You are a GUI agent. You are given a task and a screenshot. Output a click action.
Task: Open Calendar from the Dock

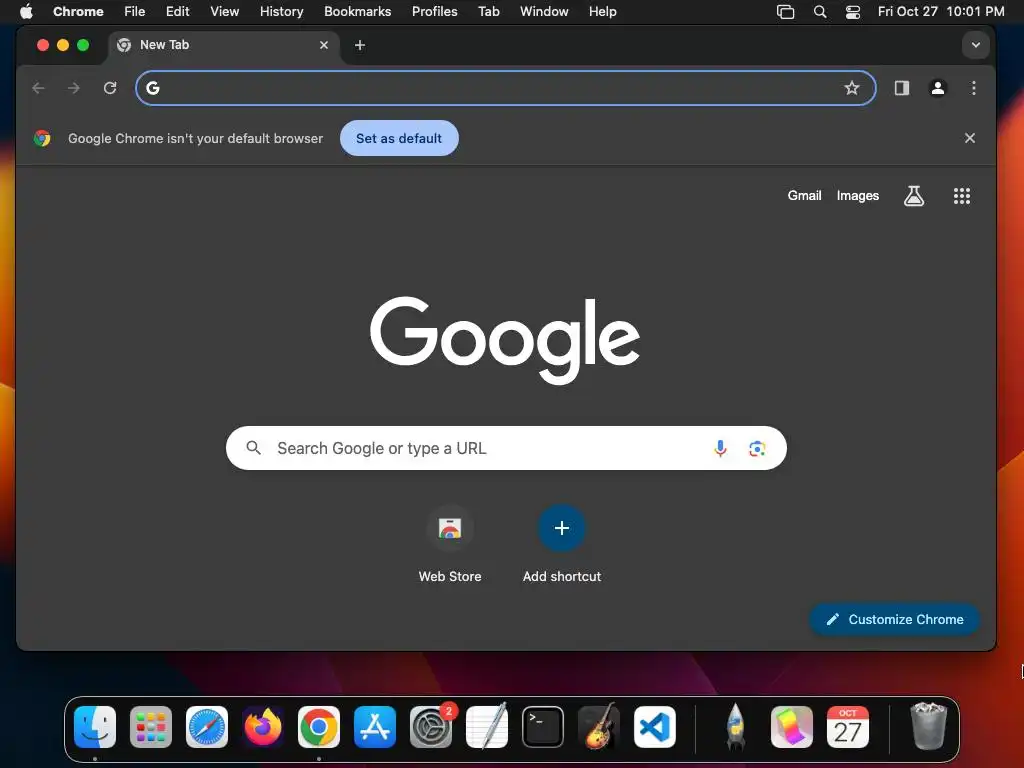click(848, 727)
